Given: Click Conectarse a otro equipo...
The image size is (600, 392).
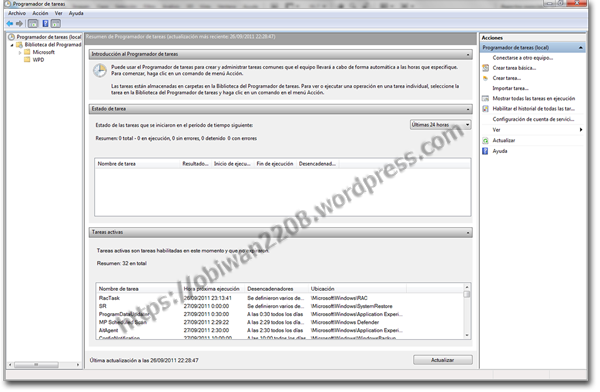Looking at the screenshot, I should pyautogui.click(x=523, y=58).
